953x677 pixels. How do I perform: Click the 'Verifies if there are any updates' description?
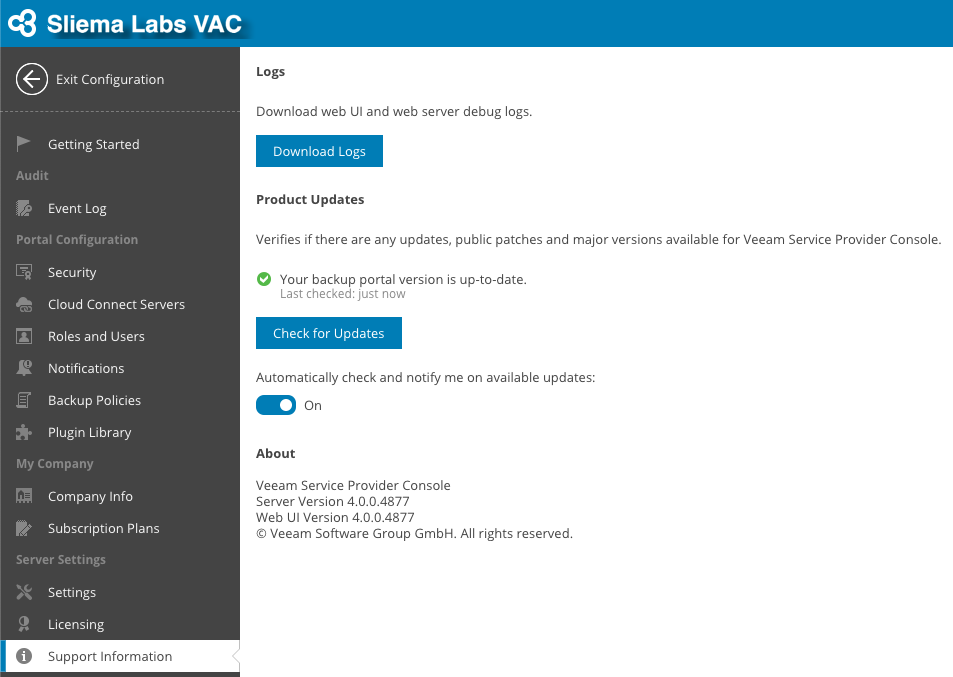pos(599,239)
